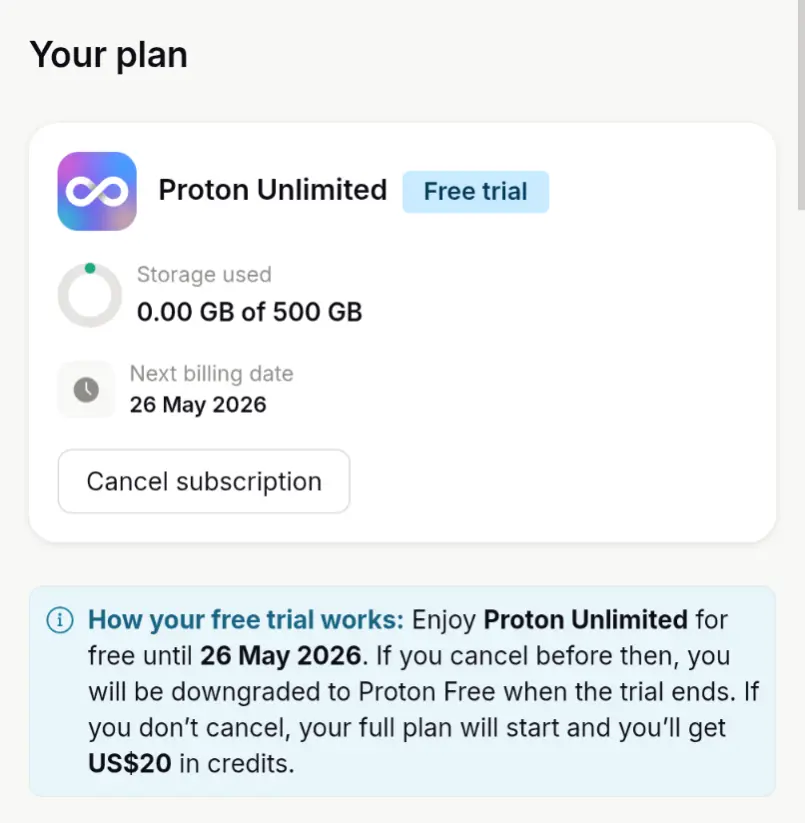The image size is (805, 823).
Task: Click the clock icon beside next billing date
Action: pos(86,389)
